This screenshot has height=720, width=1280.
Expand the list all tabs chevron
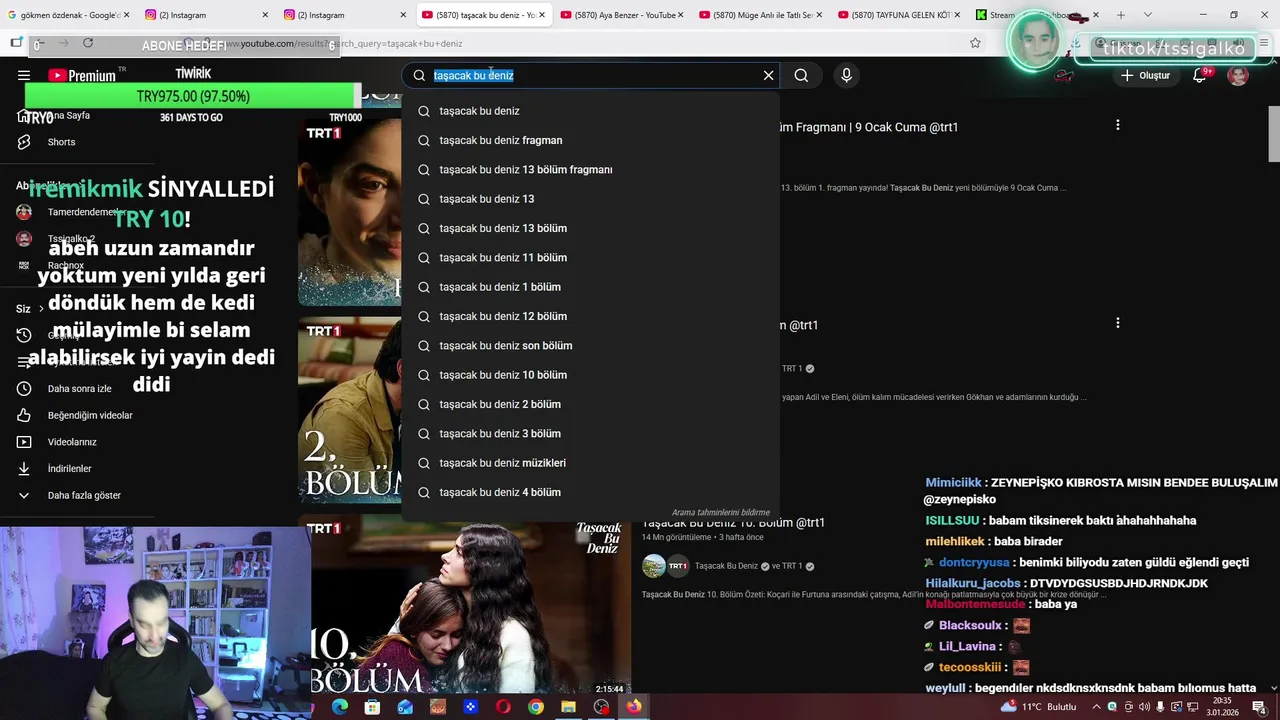[x=1148, y=15]
